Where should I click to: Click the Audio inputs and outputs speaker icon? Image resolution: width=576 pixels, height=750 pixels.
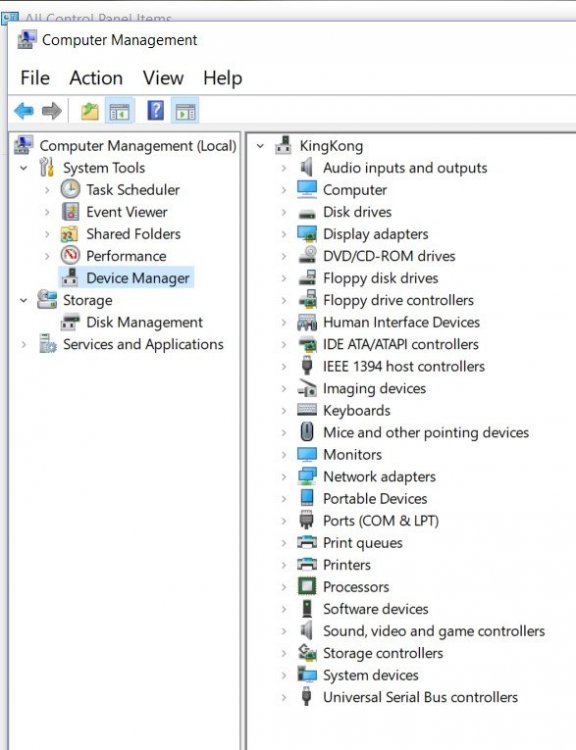pyautogui.click(x=306, y=167)
